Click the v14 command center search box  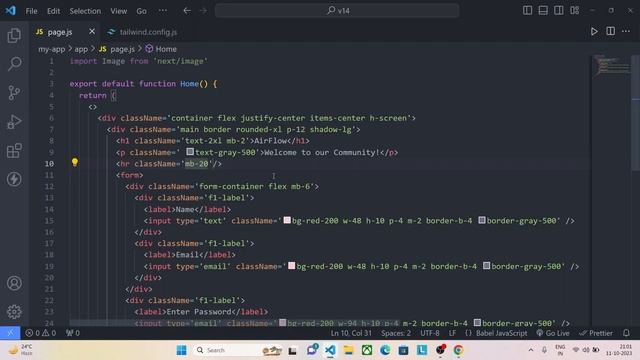click(x=337, y=11)
